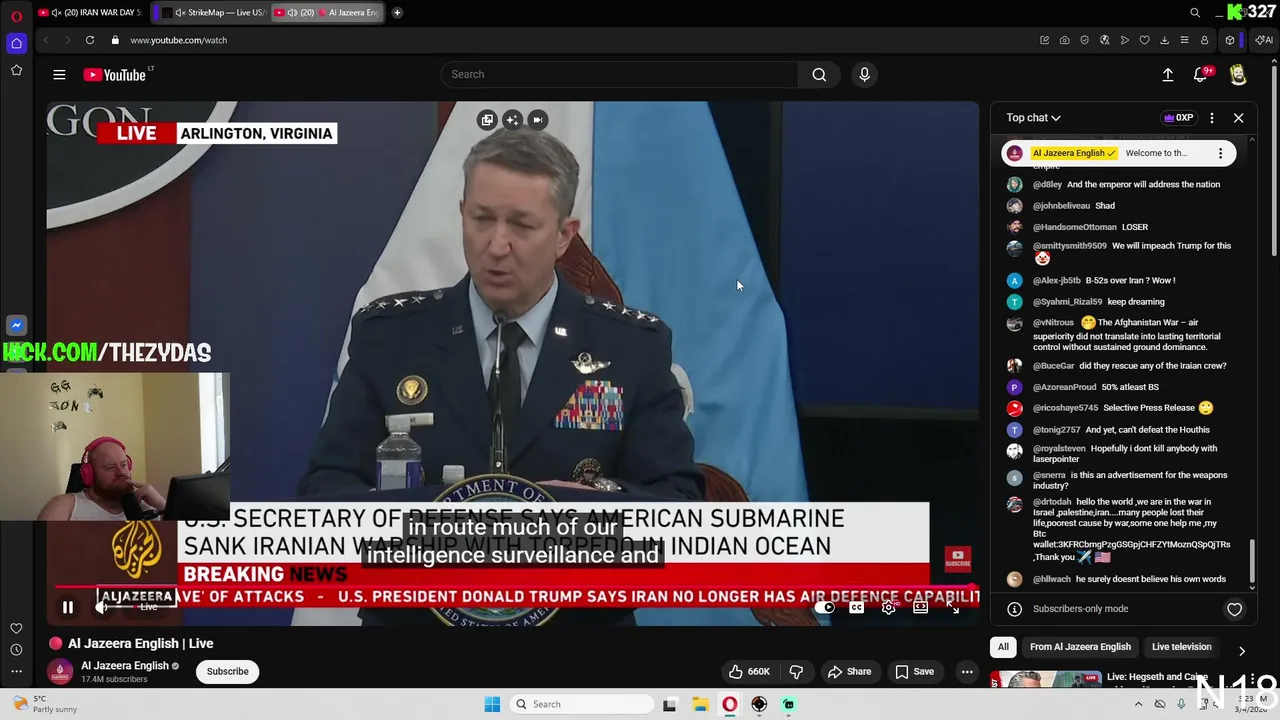This screenshot has height=720, width=1280.
Task: Open Opera AI assistant button
Action: [x=1264, y=40]
